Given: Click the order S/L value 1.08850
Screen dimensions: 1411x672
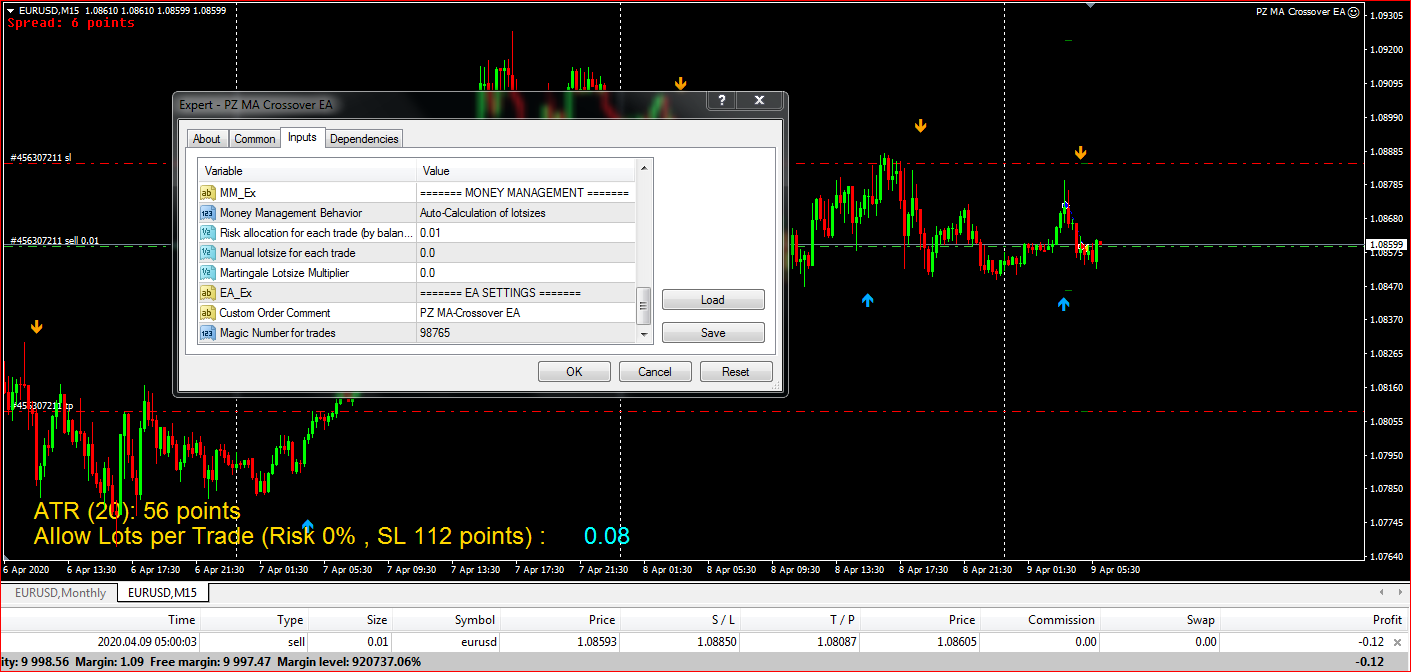Looking at the screenshot, I should click(716, 642).
